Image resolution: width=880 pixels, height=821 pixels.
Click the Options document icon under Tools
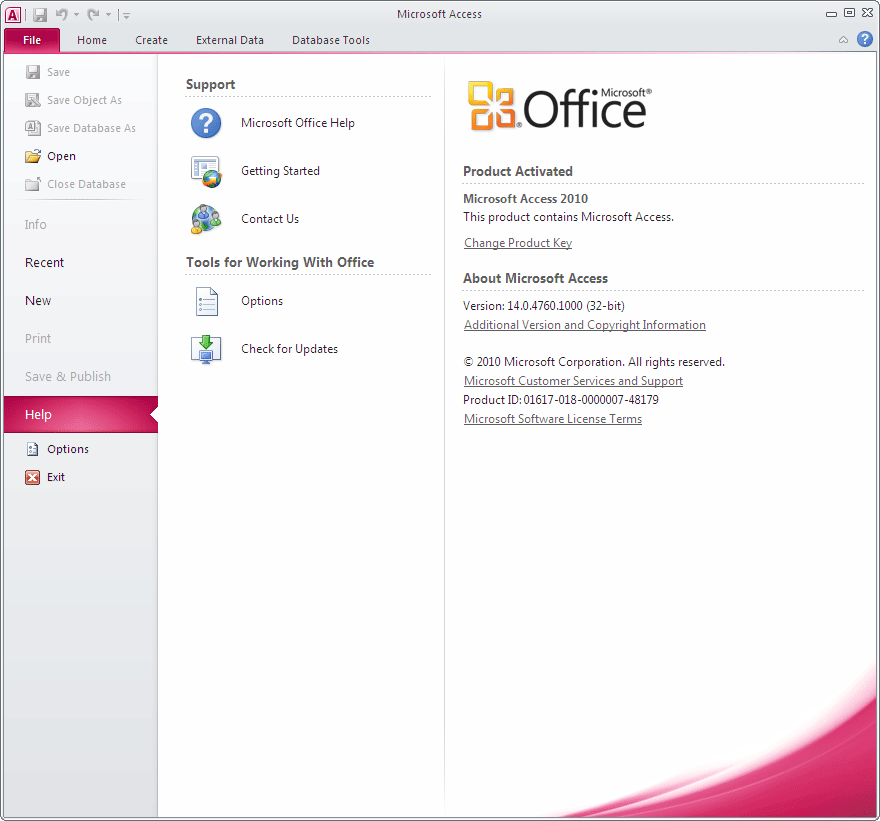click(207, 301)
